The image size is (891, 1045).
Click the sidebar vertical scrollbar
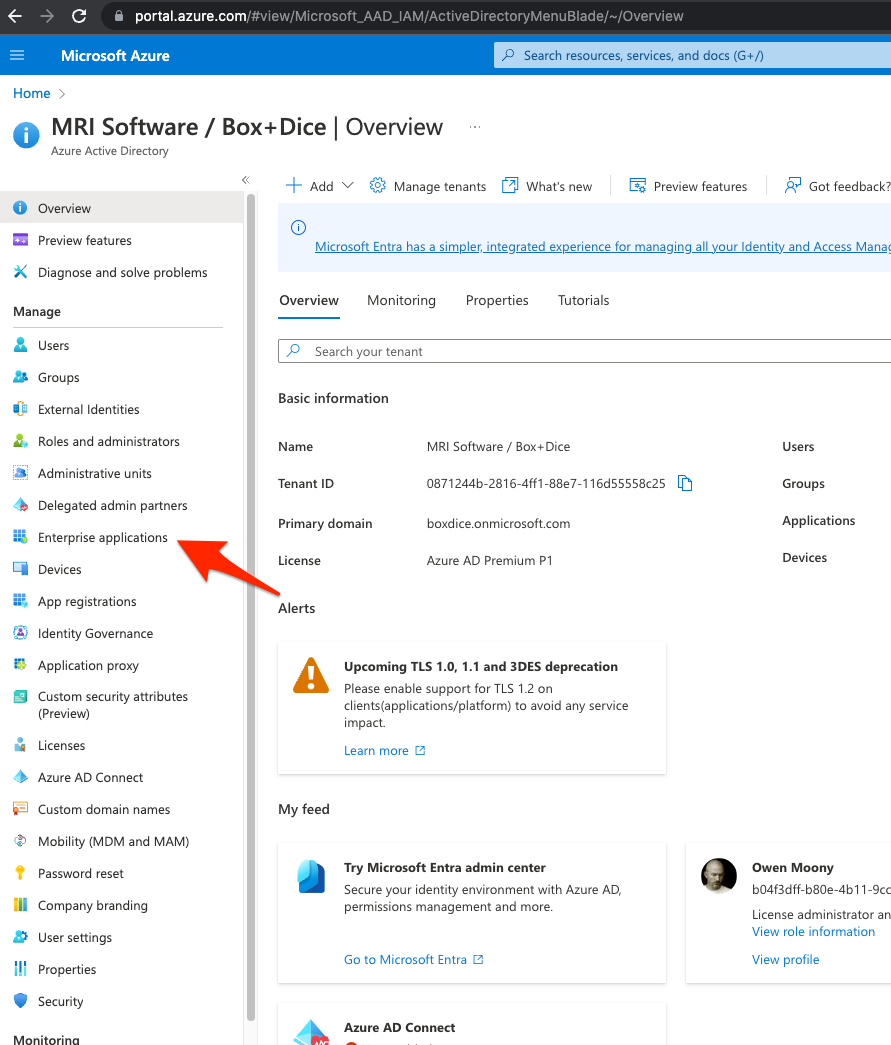click(251, 606)
